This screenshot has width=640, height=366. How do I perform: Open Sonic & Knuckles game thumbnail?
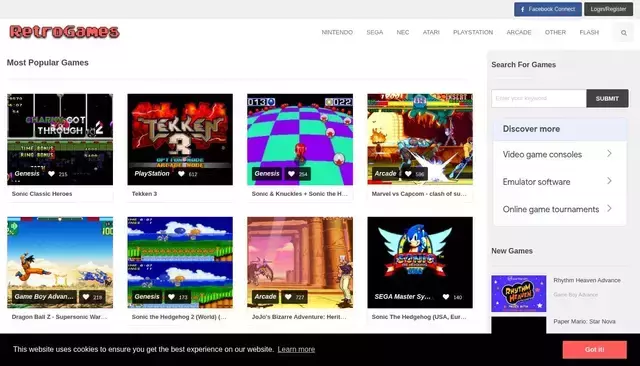300,139
